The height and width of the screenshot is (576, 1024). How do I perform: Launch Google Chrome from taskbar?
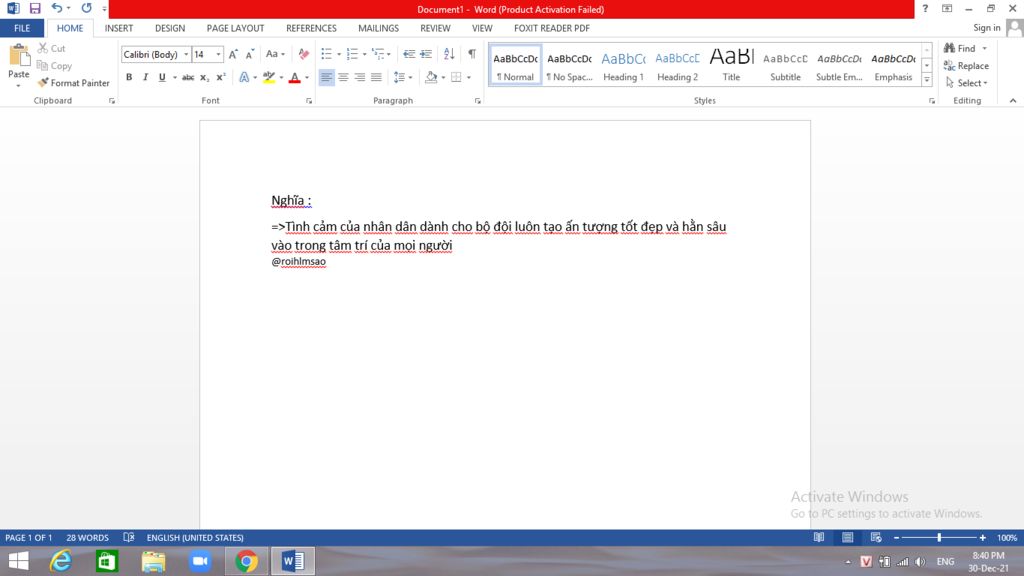coord(246,561)
